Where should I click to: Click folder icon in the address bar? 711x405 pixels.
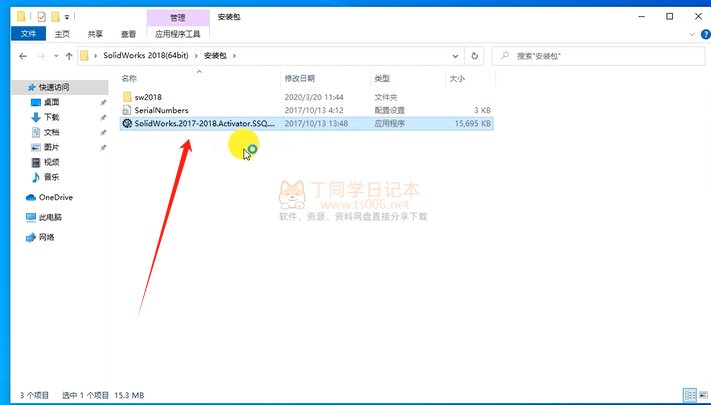coord(84,56)
